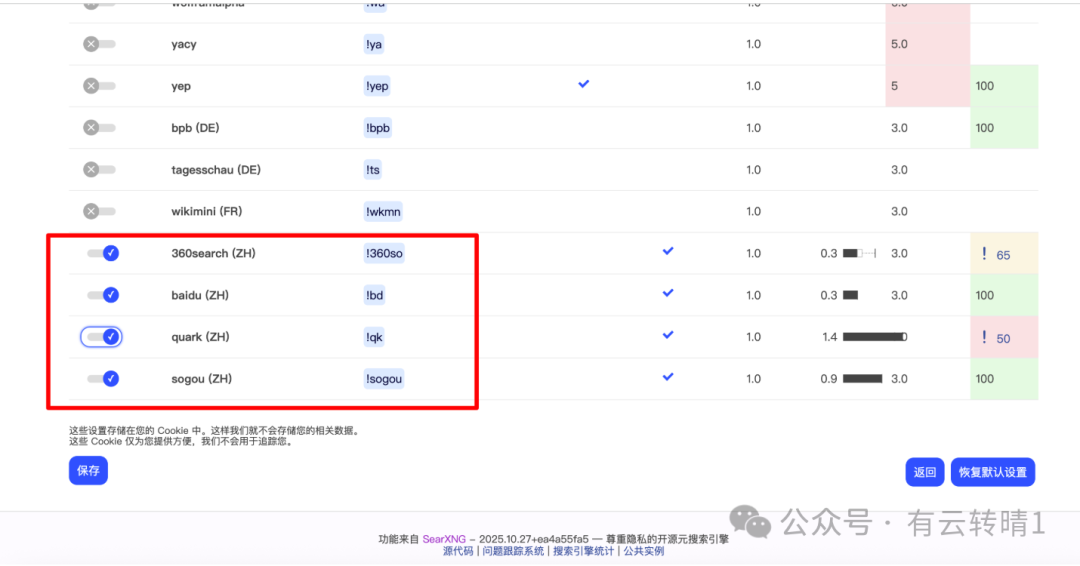Screen dimensions: 1080x566
Task: Toggle the sogou (ZH) engine off
Action: point(103,379)
